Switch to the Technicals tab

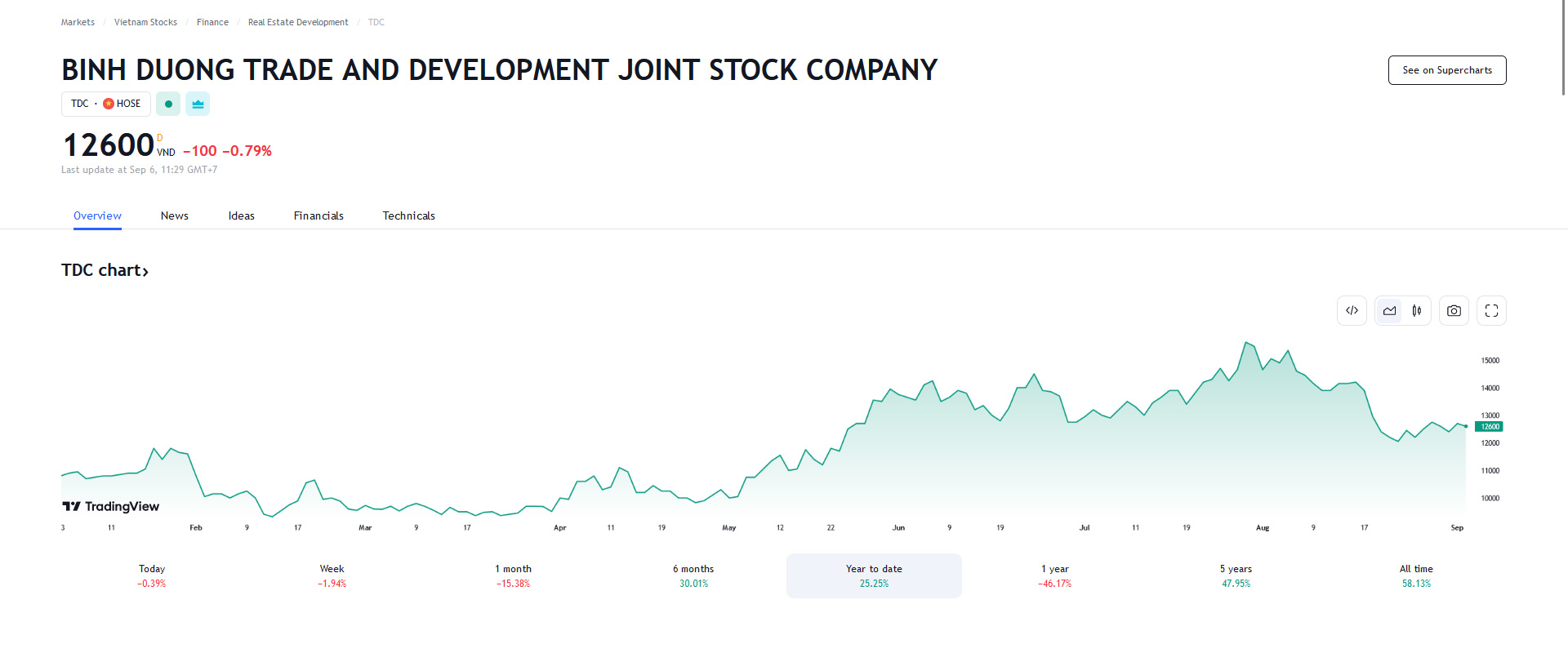point(408,215)
